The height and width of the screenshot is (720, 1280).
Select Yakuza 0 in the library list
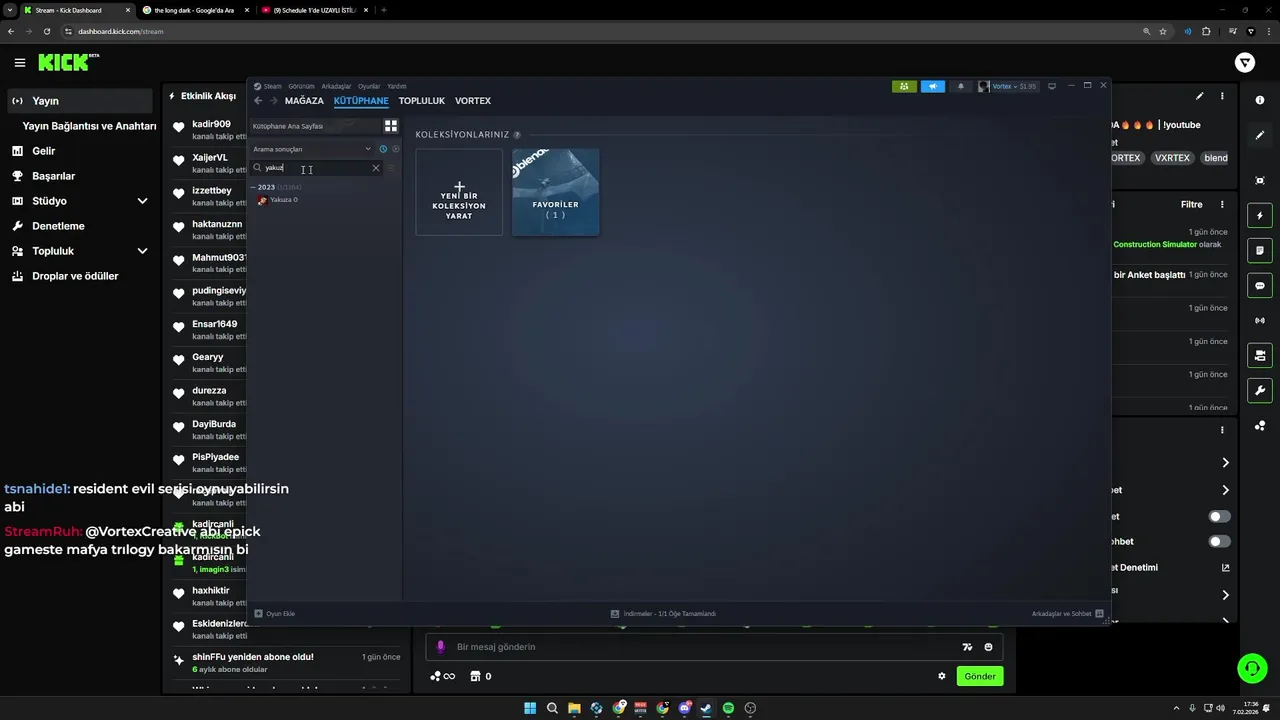tap(283, 200)
